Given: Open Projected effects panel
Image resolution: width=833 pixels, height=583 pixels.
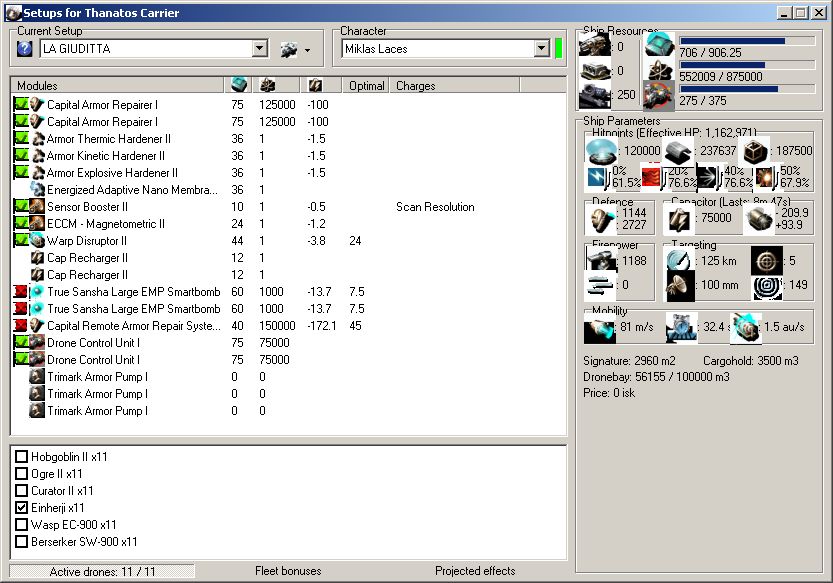Looking at the screenshot, I should pos(475,571).
